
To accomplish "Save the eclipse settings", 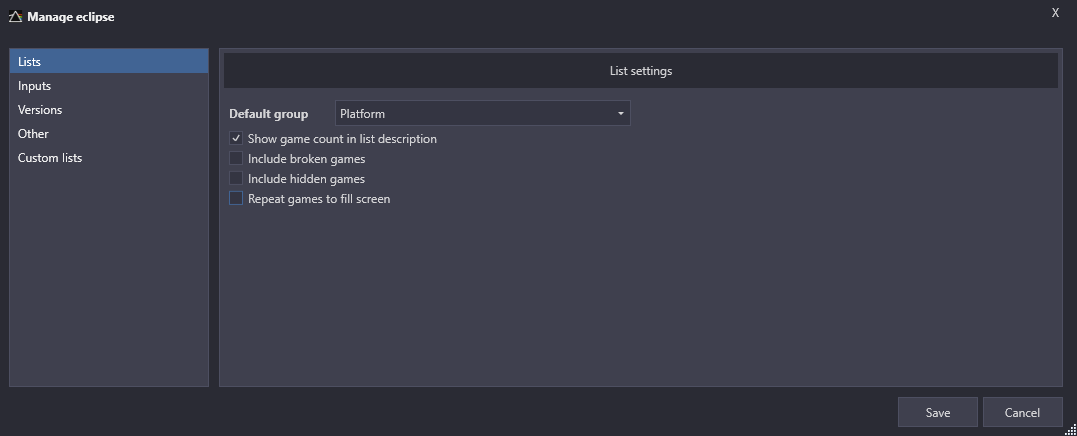I will (x=938, y=412).
